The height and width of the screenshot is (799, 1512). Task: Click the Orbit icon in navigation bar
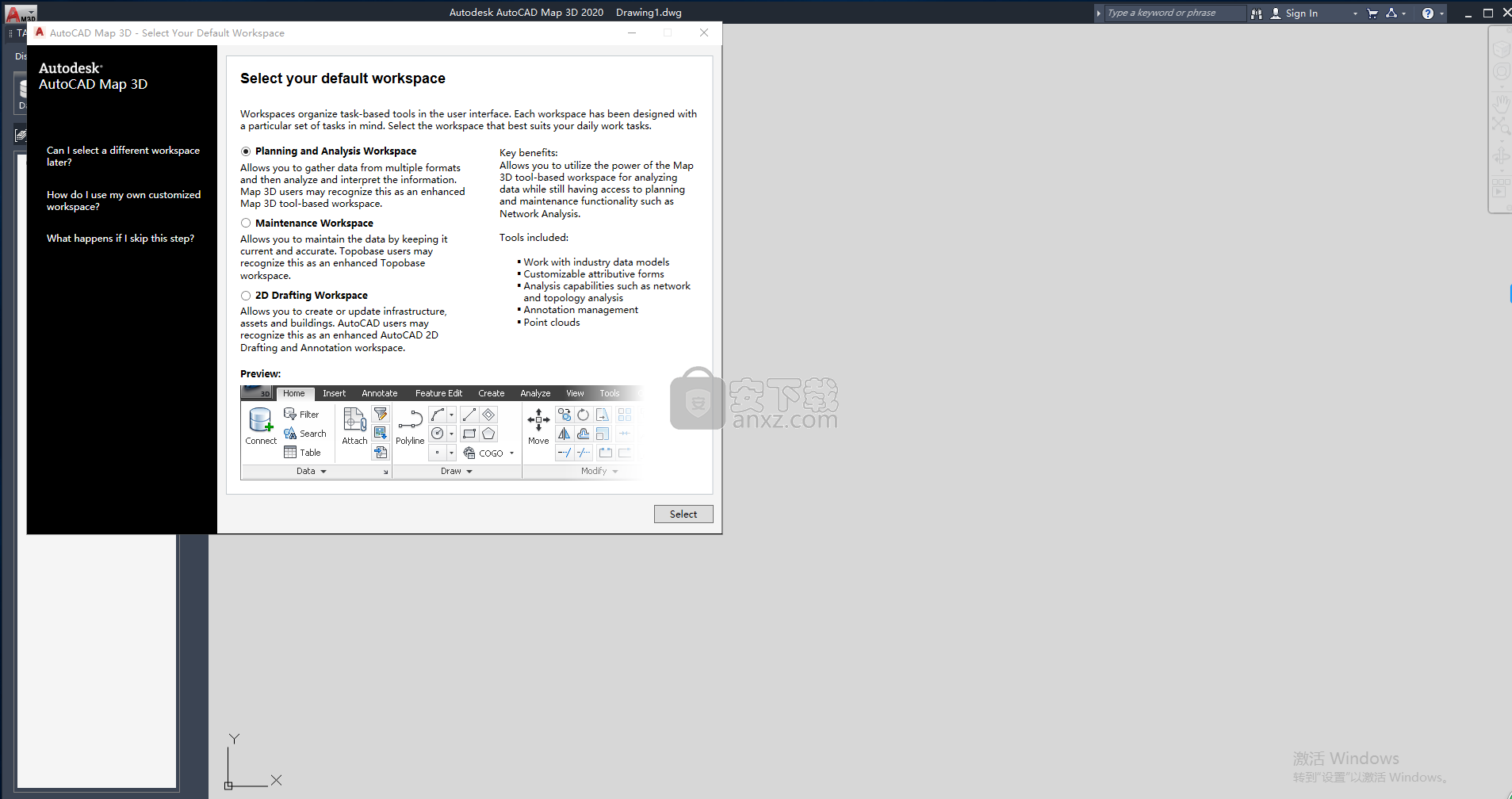[x=1501, y=155]
